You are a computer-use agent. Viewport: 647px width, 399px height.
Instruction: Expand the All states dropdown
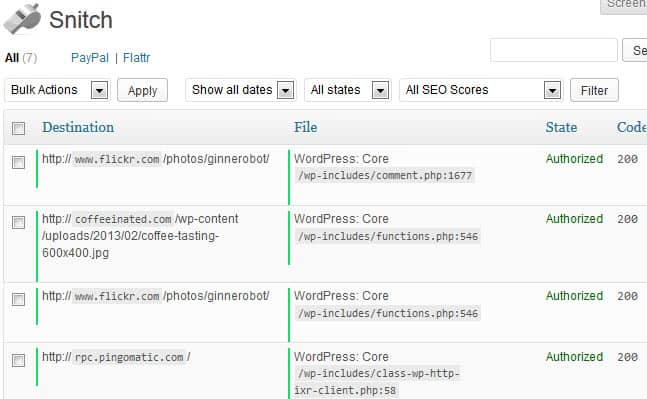[347, 90]
